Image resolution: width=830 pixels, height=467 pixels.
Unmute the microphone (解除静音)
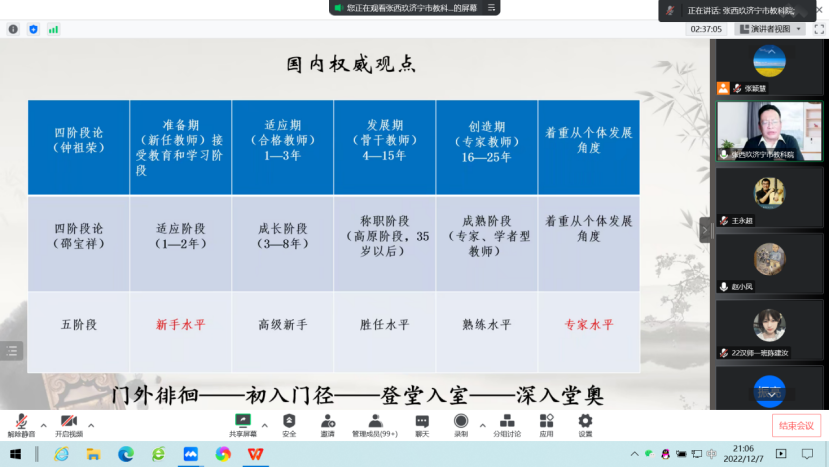click(x=20, y=423)
